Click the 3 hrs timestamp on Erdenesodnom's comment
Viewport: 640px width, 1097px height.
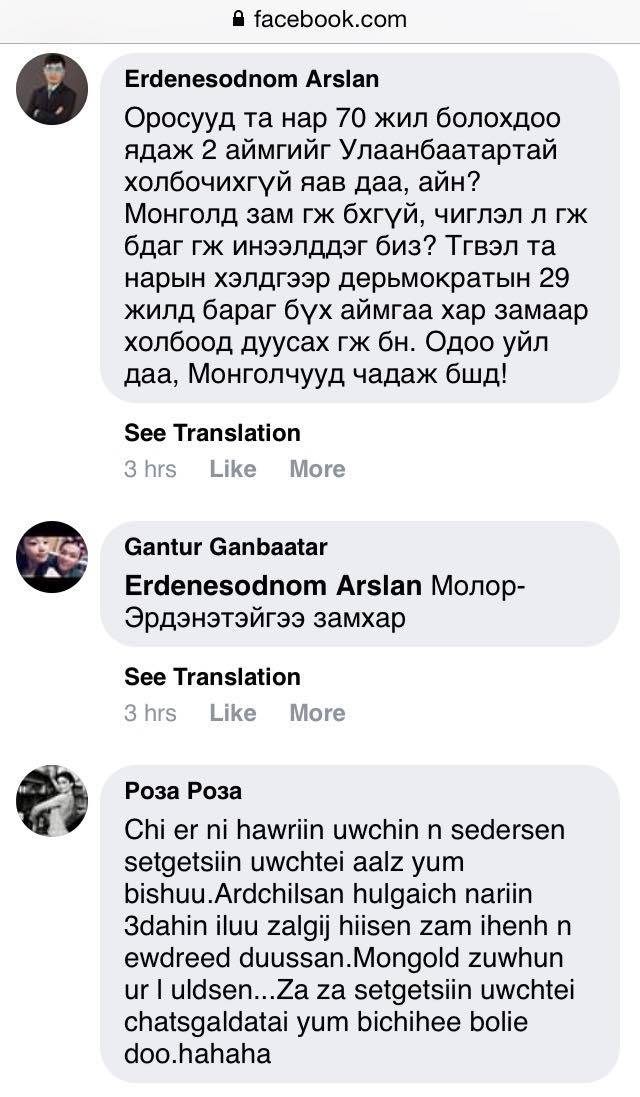click(x=150, y=469)
